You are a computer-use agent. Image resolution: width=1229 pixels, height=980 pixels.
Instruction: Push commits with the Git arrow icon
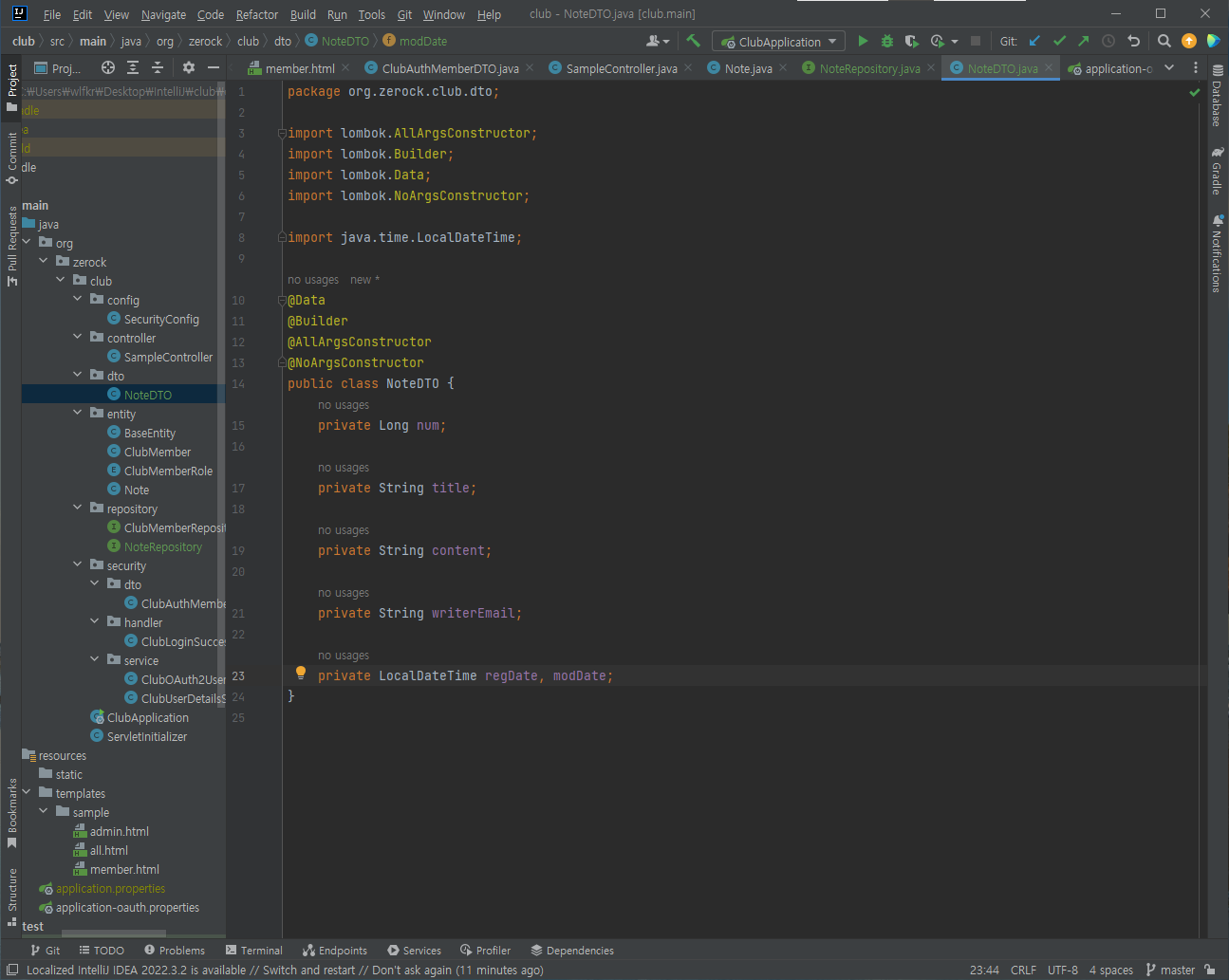(x=1084, y=41)
